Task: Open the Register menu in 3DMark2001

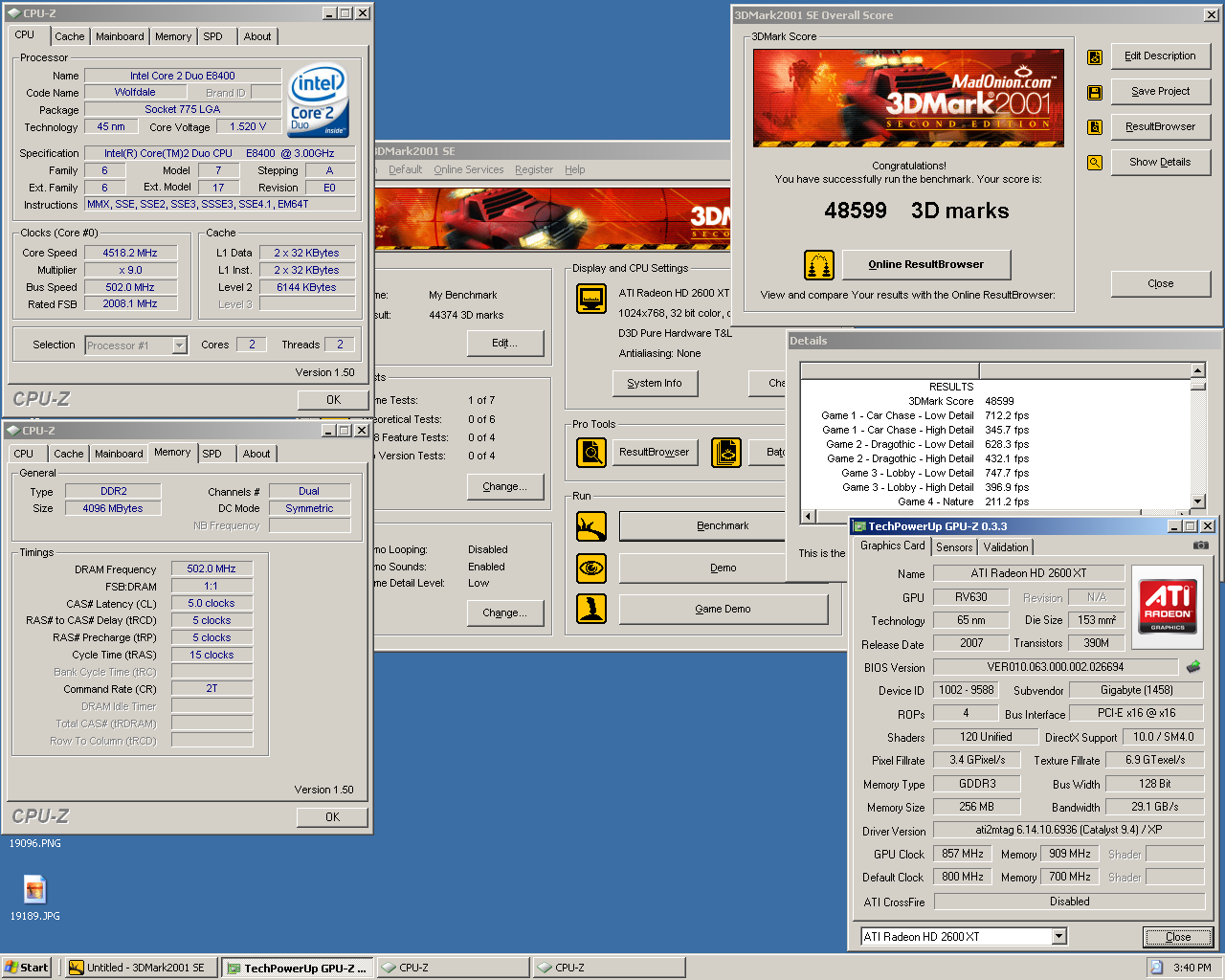Action: pyautogui.click(x=534, y=169)
